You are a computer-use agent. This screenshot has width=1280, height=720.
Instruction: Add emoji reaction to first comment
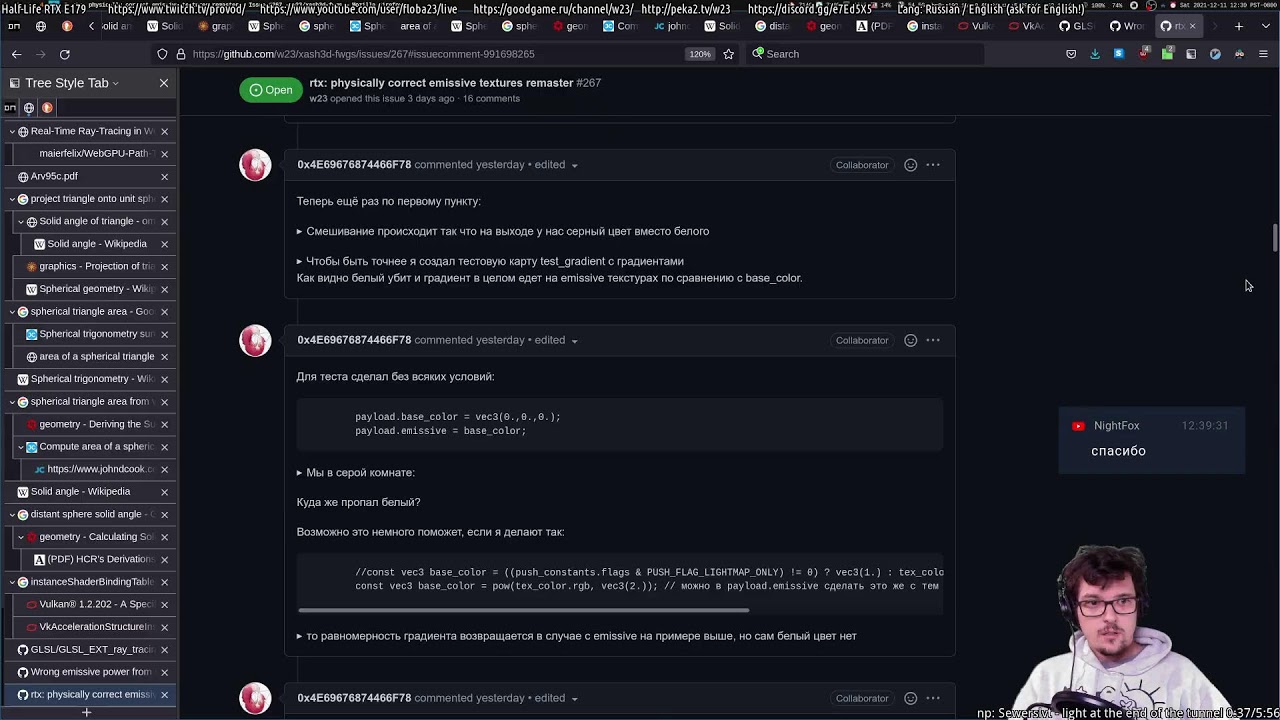point(910,165)
